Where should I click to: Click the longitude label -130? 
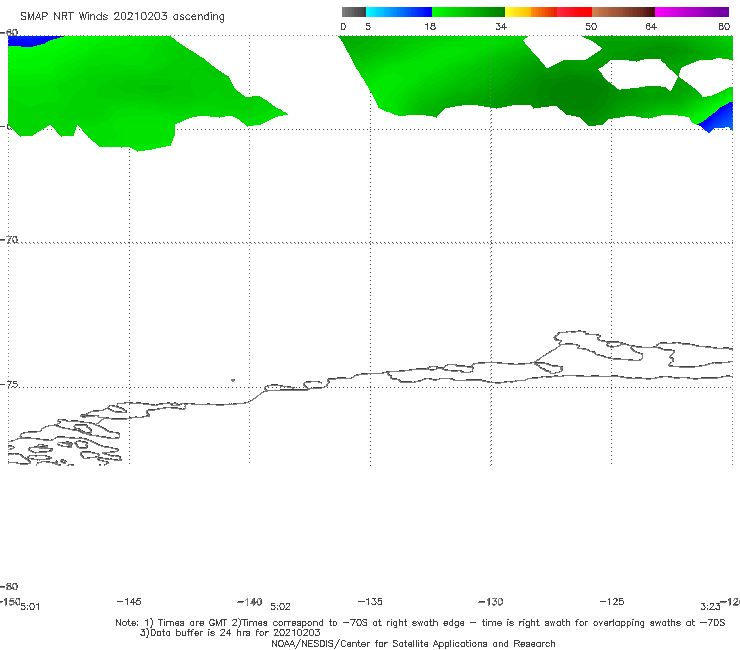(491, 602)
